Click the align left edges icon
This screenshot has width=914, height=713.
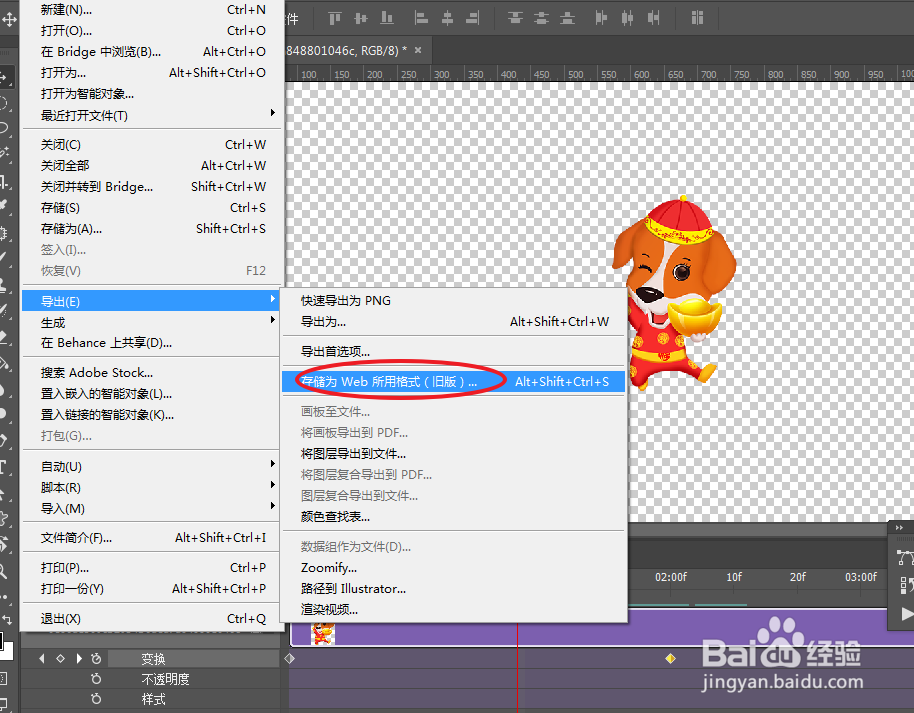pyautogui.click(x=421, y=18)
